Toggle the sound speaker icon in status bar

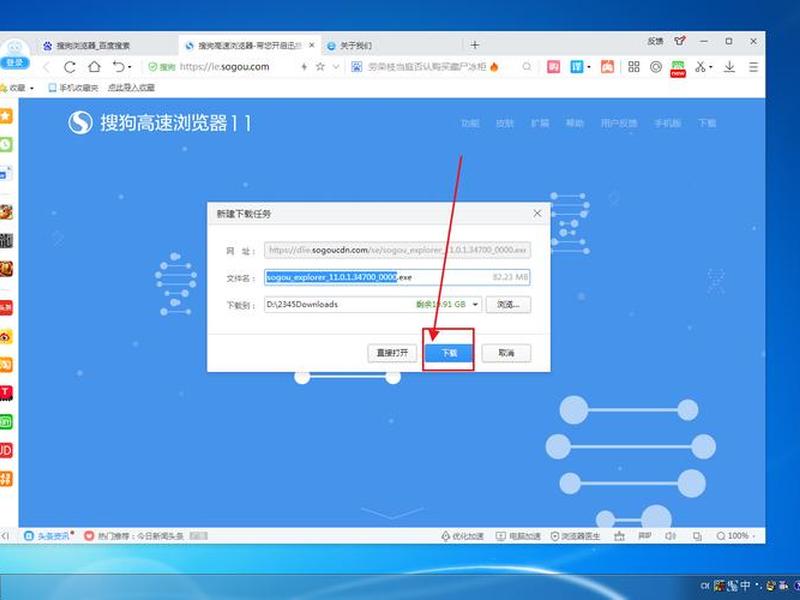(670, 536)
